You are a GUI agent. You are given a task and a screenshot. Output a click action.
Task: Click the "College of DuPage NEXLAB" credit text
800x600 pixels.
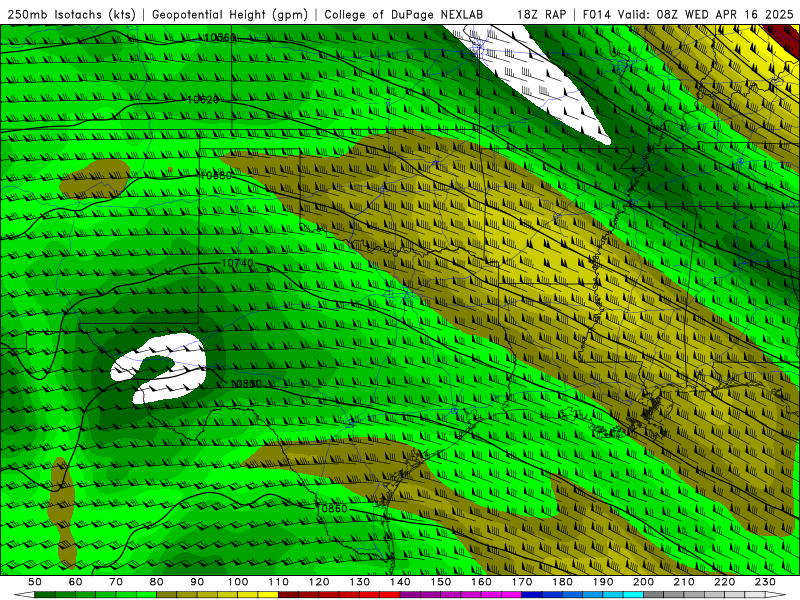click(403, 14)
